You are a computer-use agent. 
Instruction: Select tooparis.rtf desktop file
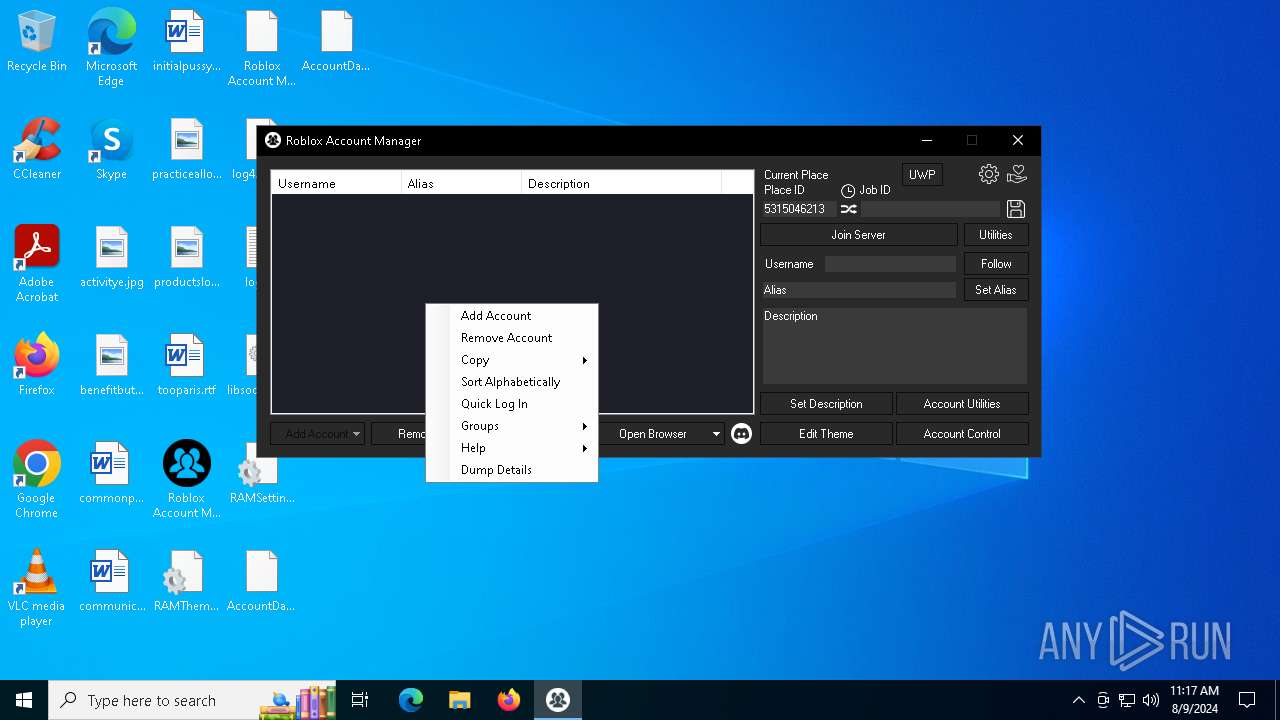click(186, 365)
